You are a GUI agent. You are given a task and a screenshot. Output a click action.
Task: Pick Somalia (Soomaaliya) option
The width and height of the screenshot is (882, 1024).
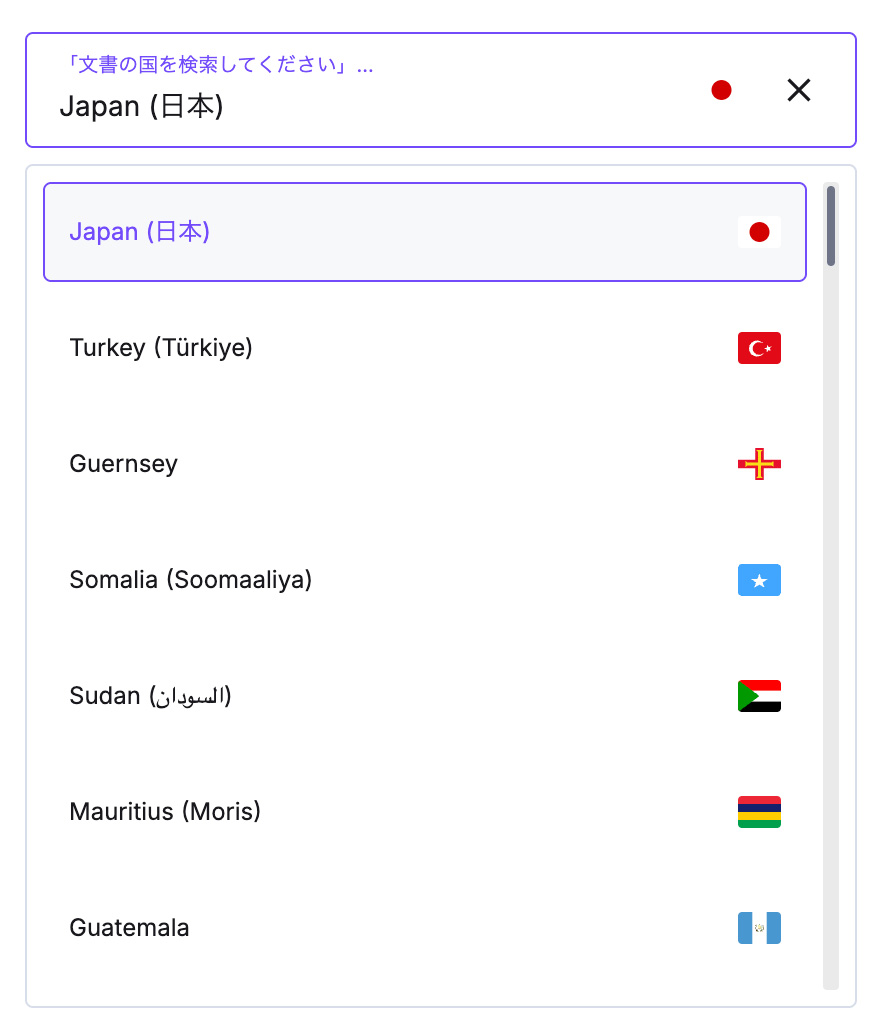[425, 580]
